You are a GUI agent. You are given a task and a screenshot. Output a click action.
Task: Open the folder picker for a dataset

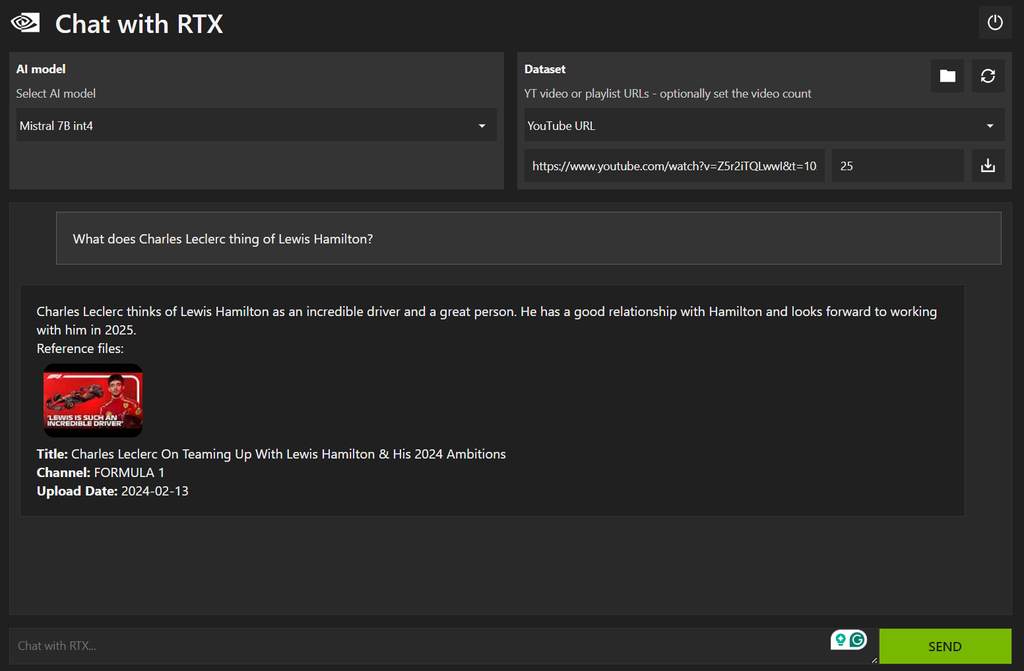point(947,75)
